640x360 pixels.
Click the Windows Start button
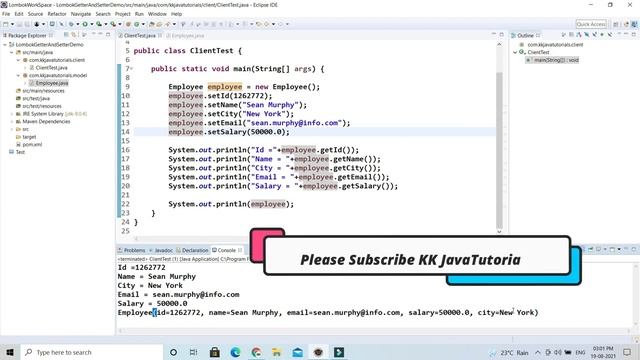[x=10, y=352]
